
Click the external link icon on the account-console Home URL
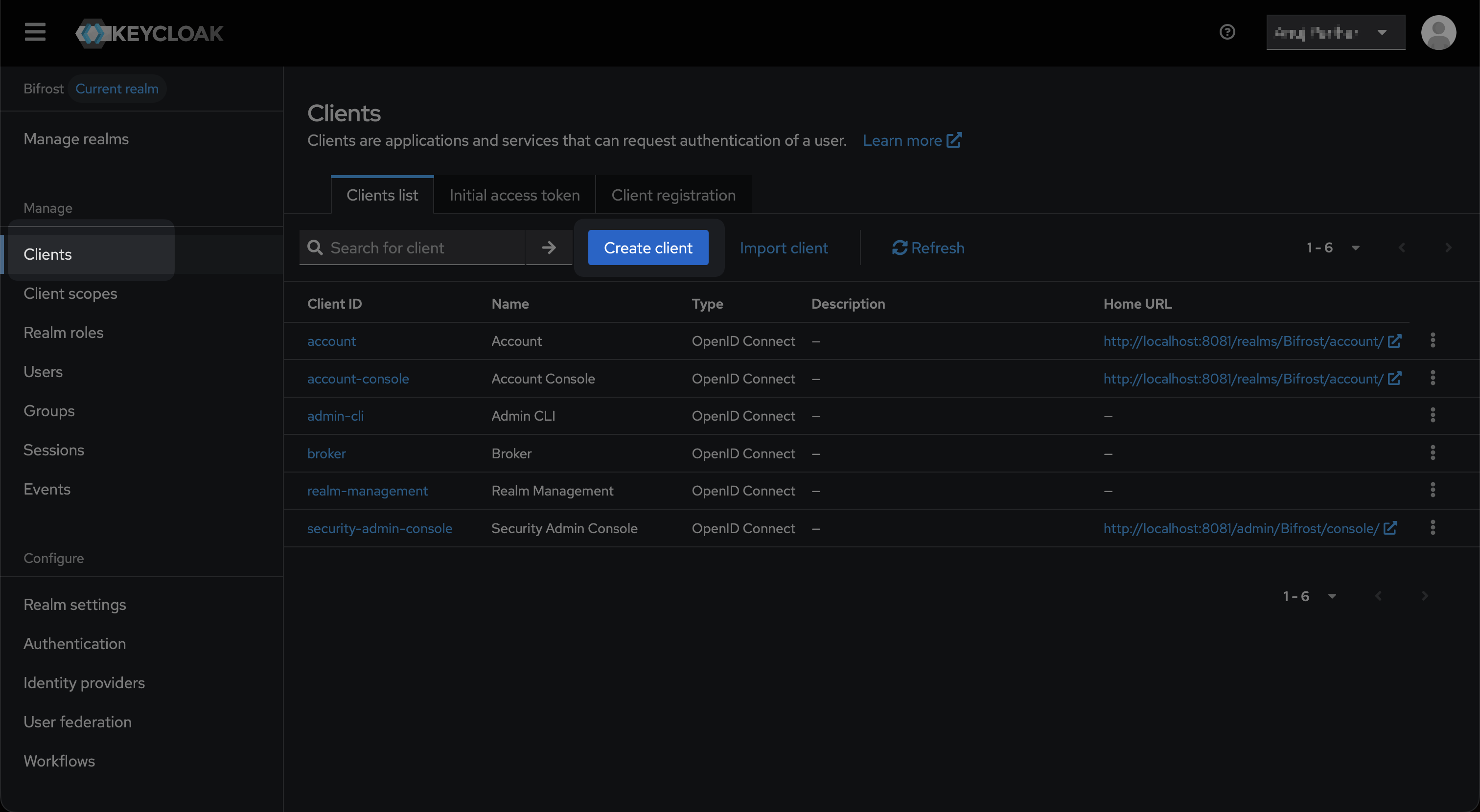[1394, 378]
